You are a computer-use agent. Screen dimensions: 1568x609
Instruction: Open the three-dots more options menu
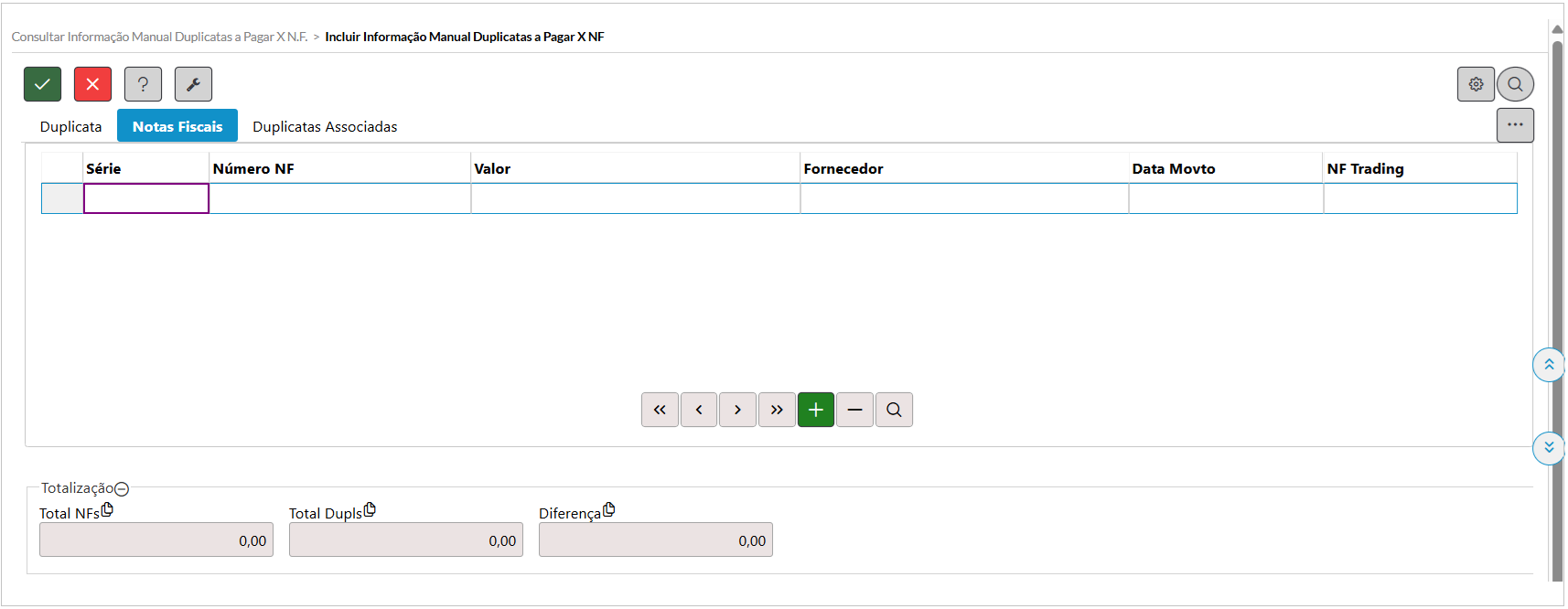click(x=1515, y=125)
